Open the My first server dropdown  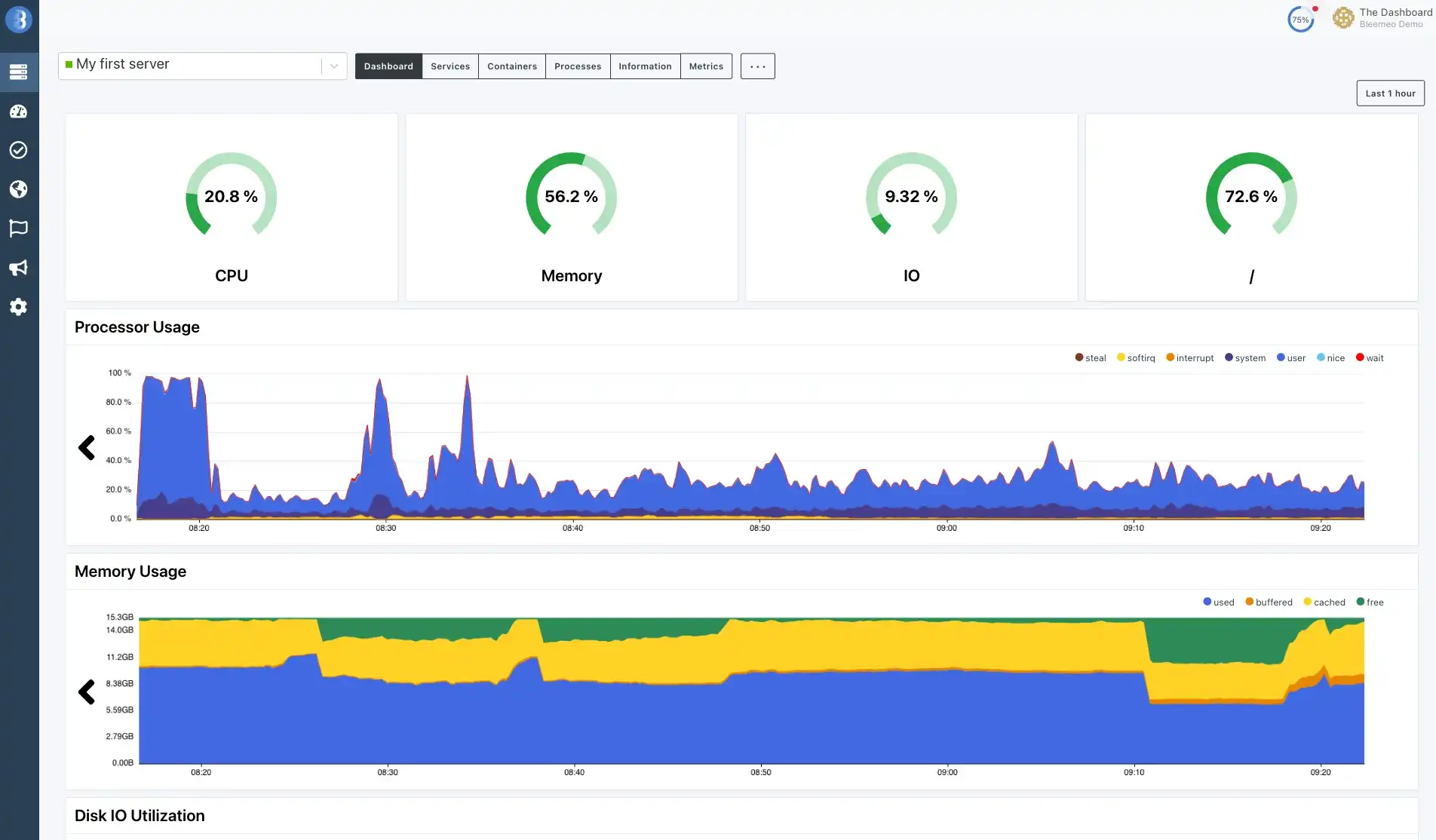(202, 66)
